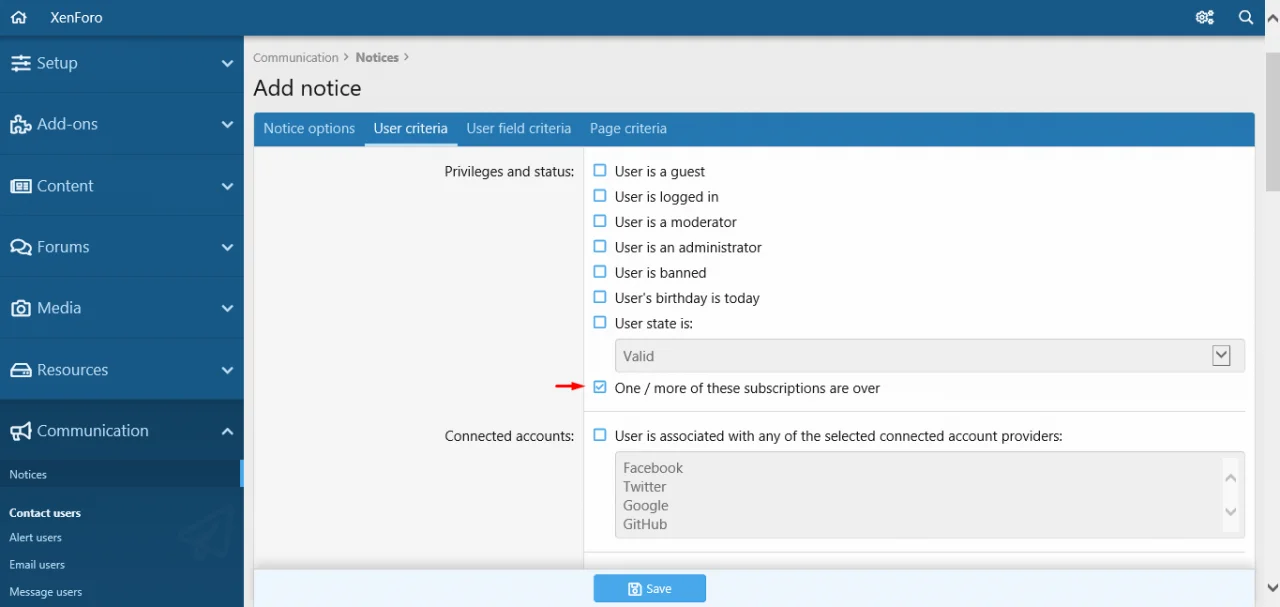Open the Alert users link

[x=36, y=538]
